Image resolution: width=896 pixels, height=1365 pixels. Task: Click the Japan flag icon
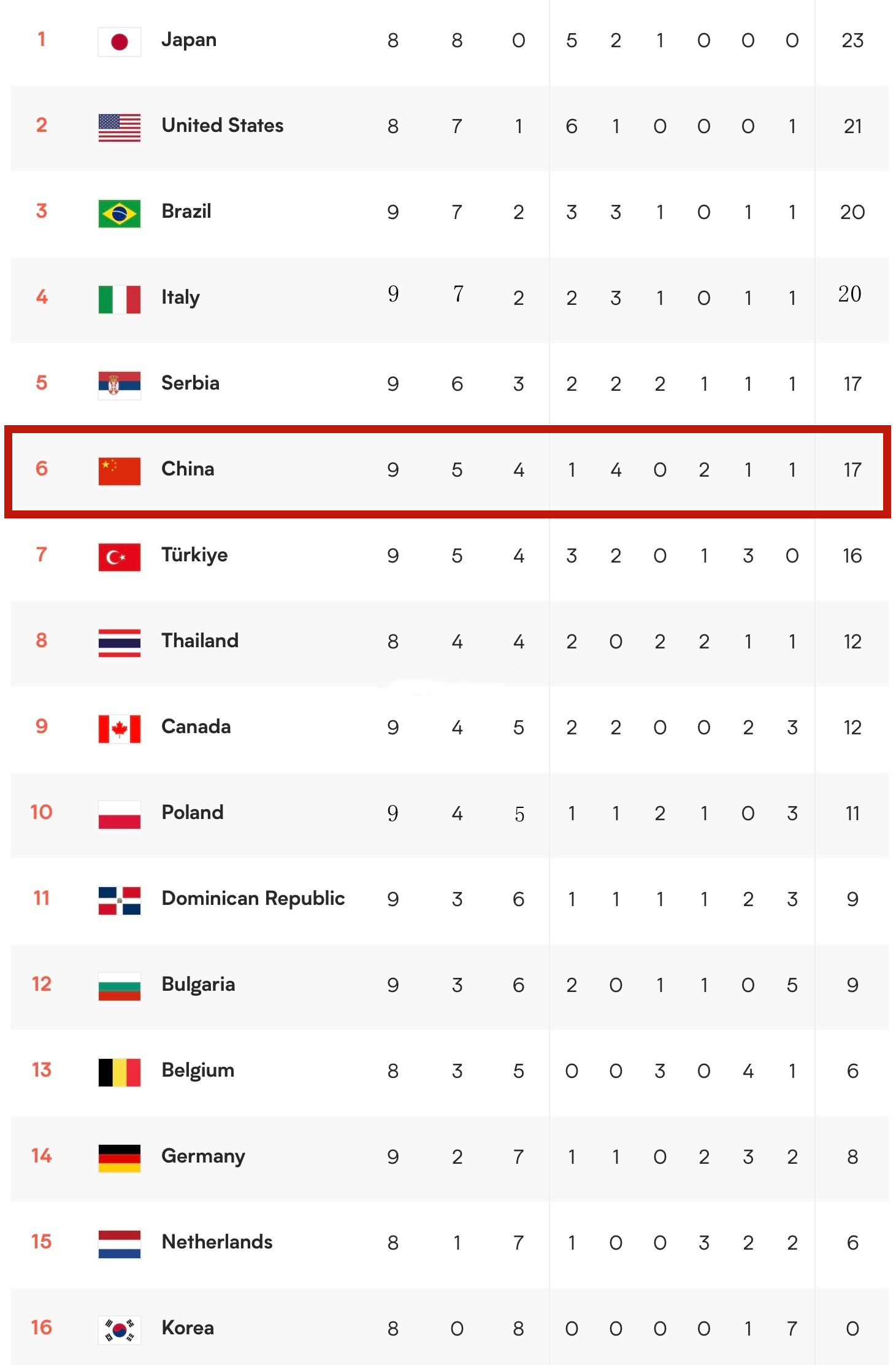[120, 42]
